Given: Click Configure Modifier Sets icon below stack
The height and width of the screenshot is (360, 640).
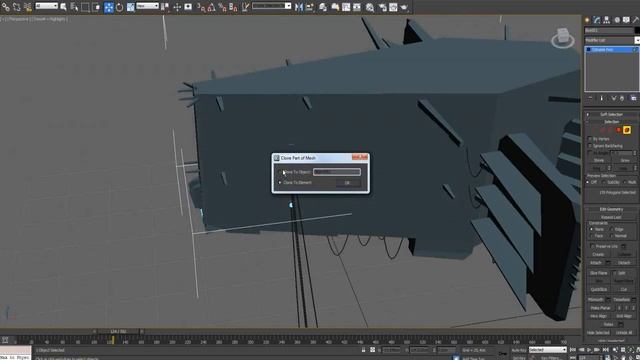Looking at the screenshot, I should 633,98.
